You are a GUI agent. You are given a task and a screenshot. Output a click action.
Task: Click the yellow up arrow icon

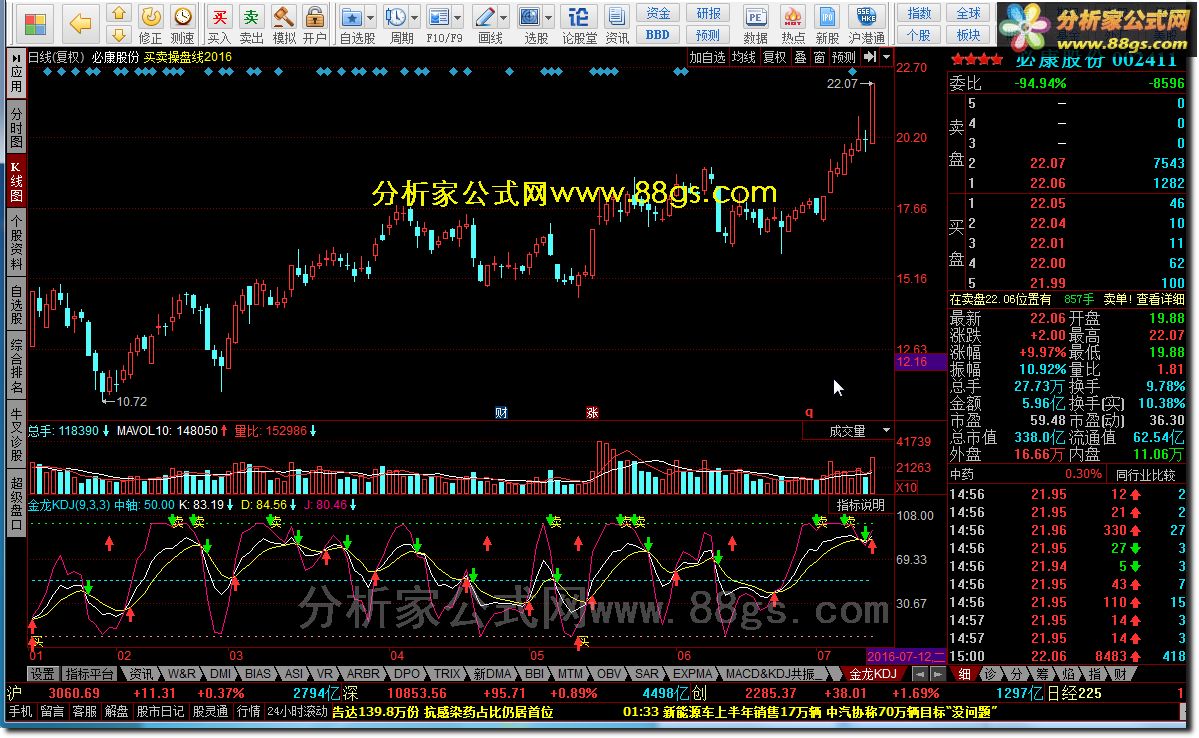pos(119,14)
